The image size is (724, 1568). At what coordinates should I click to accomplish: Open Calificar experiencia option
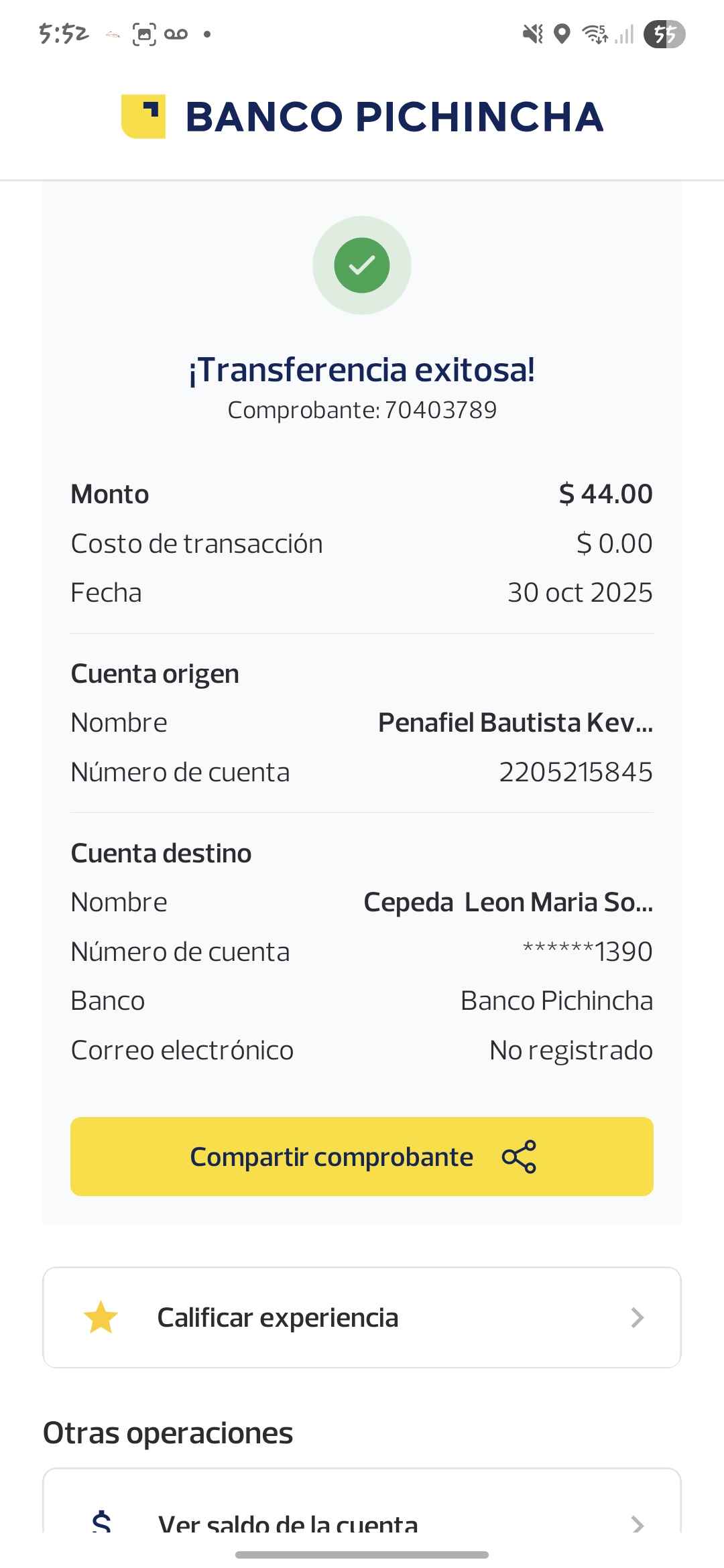pos(278,1317)
